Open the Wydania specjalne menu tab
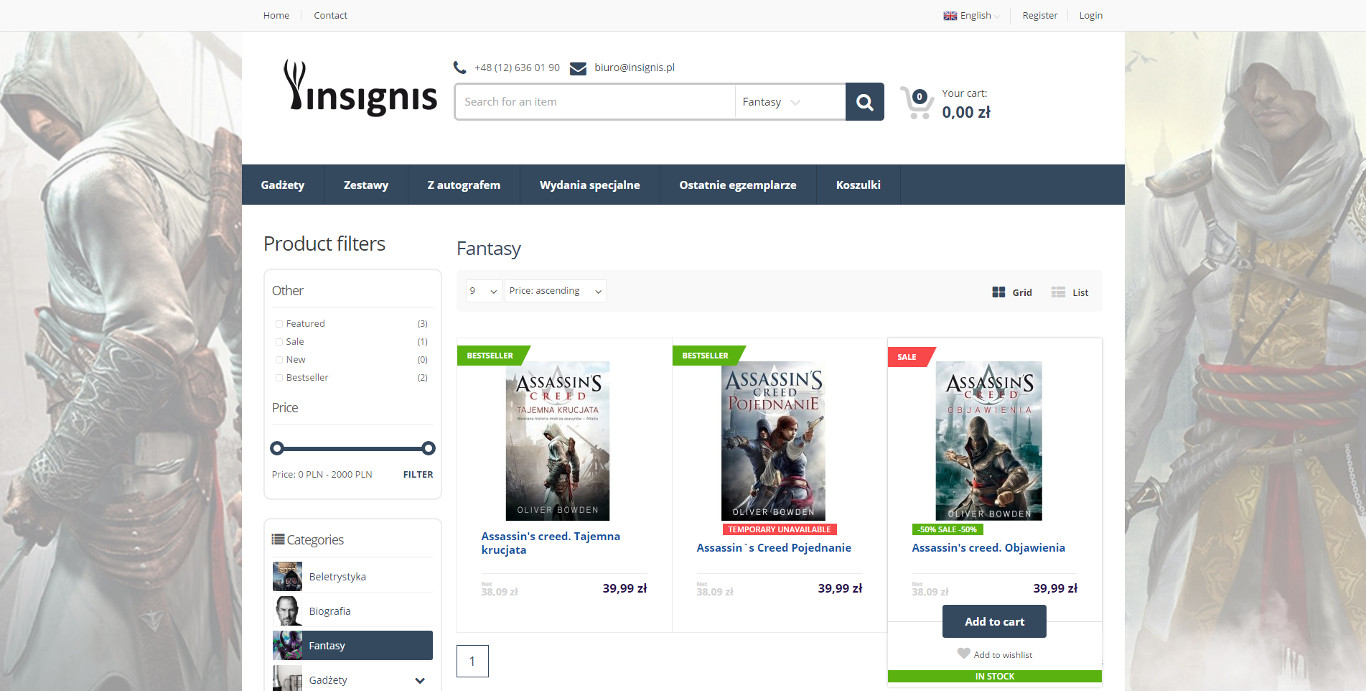Screen dimensions: 1366x691 [x=590, y=185]
